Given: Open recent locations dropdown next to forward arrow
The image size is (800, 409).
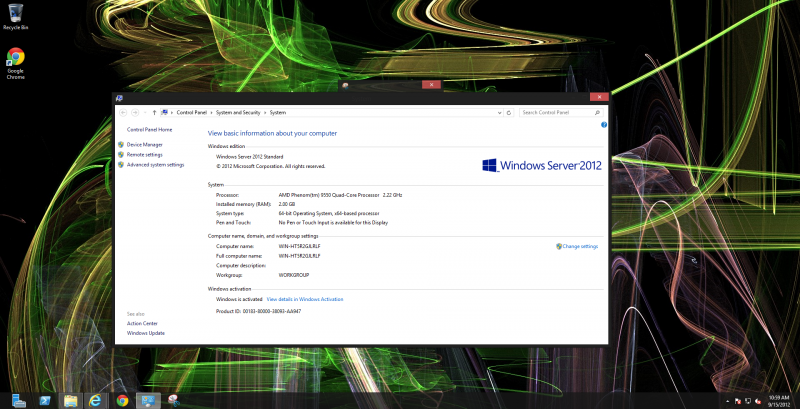Looking at the screenshot, I should tap(145, 112).
